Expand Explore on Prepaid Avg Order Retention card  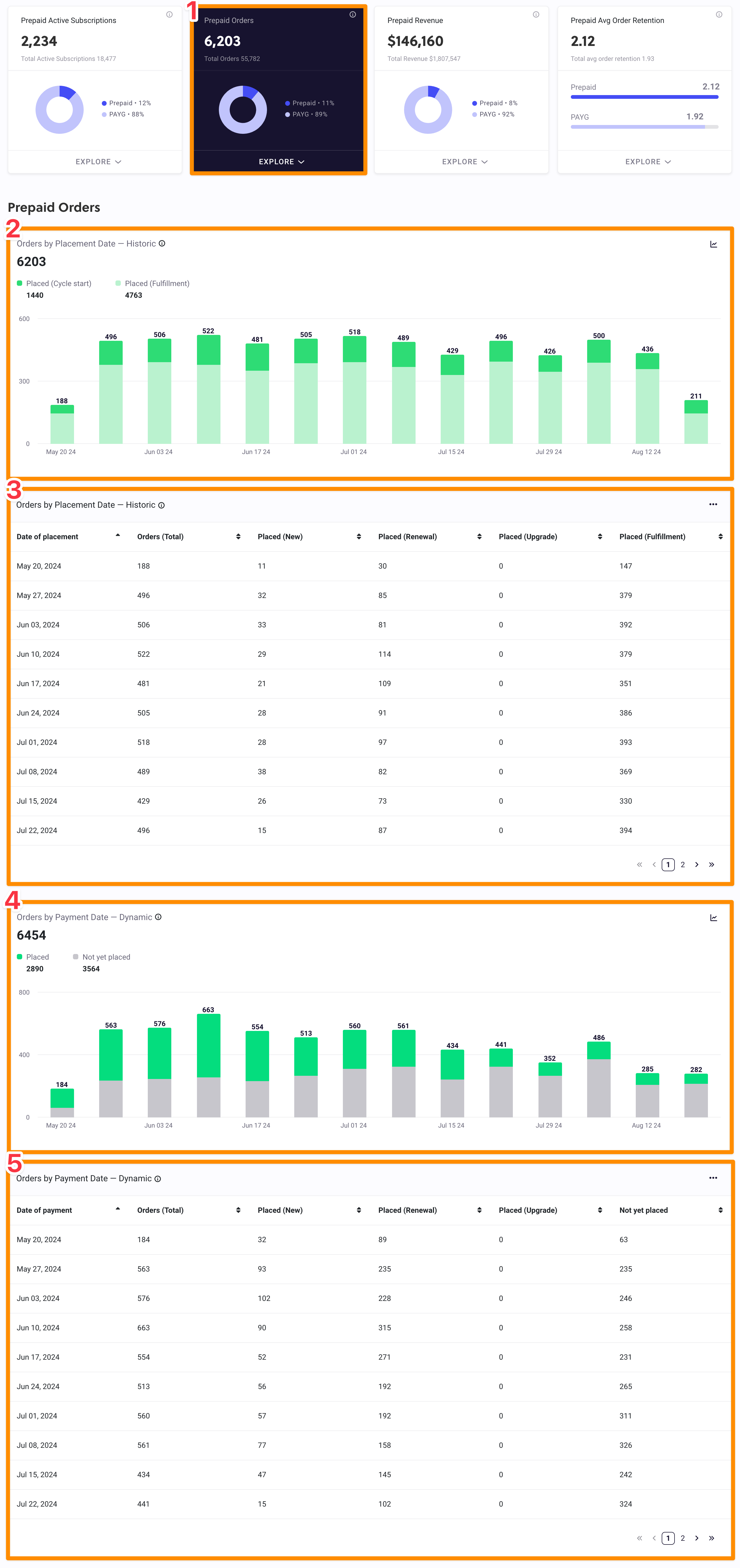click(x=648, y=162)
